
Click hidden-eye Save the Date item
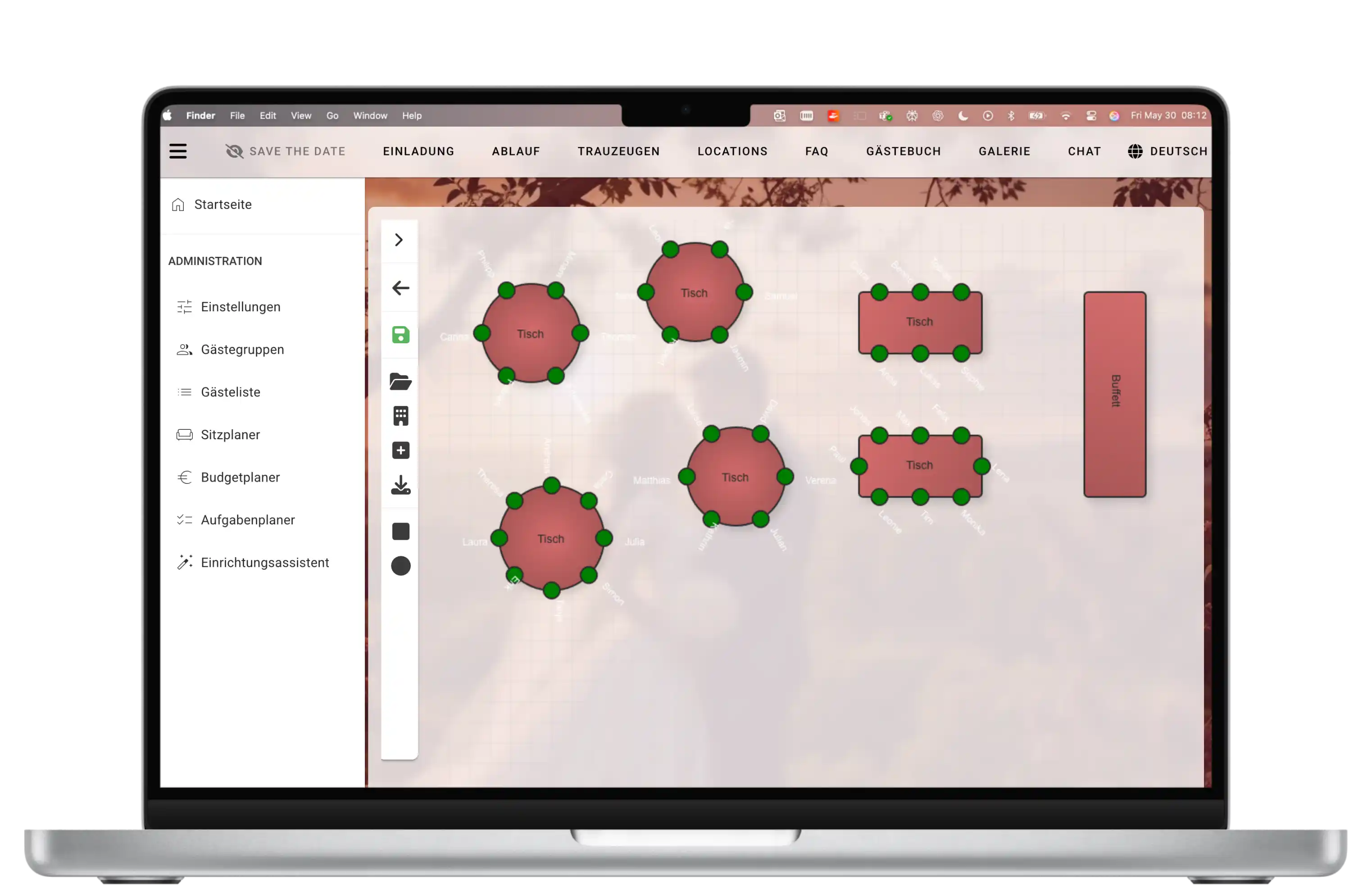pos(286,151)
